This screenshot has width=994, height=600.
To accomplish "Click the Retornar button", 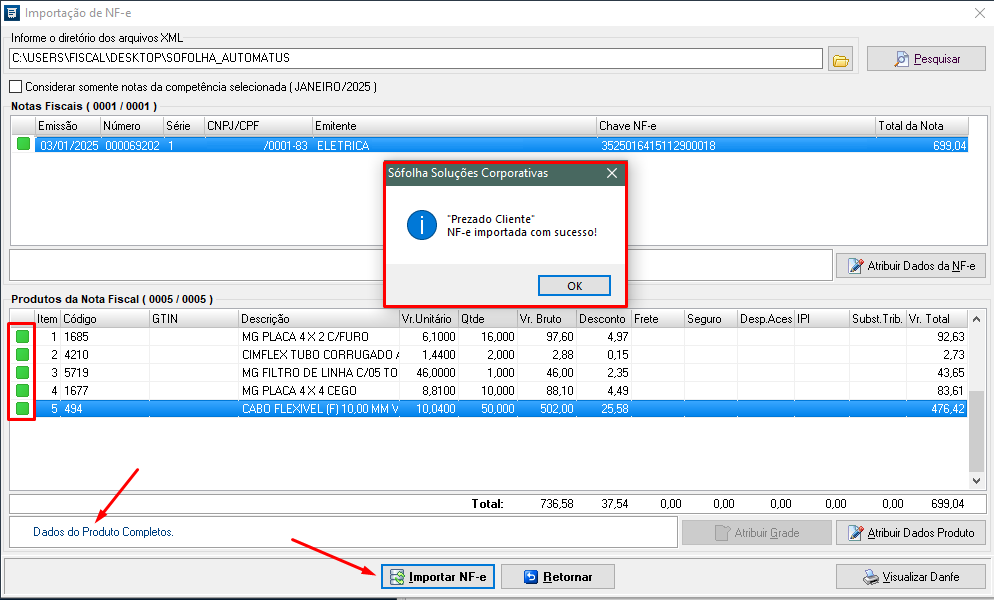I will pos(557,577).
